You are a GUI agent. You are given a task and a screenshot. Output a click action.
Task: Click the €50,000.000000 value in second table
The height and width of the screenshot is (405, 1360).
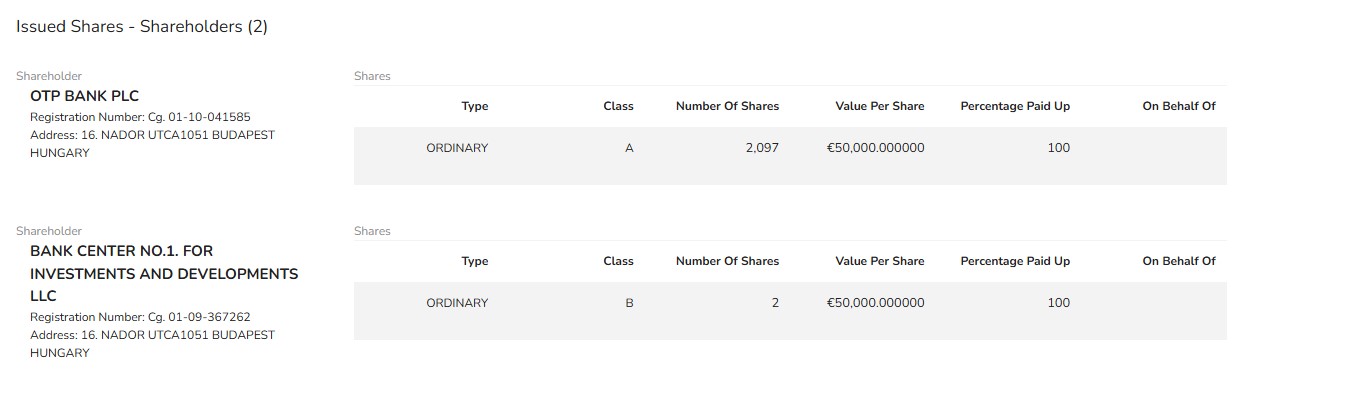(x=876, y=303)
